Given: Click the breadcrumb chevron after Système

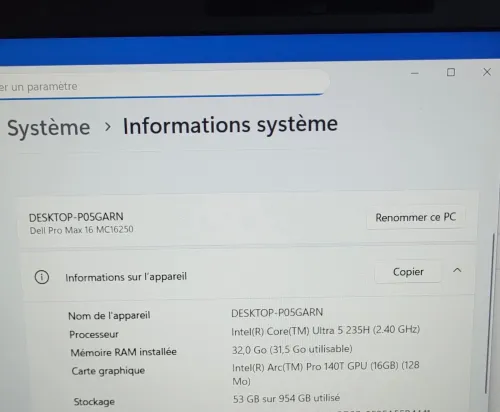Looking at the screenshot, I should pyautogui.click(x=107, y=127).
